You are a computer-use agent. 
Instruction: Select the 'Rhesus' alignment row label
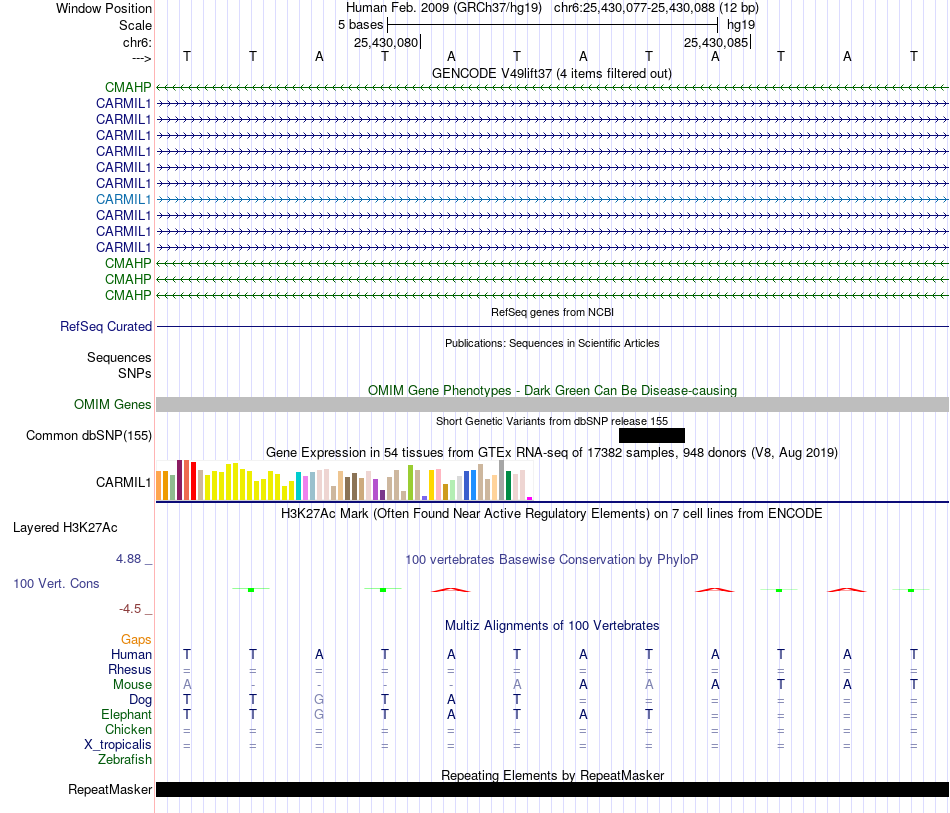[x=130, y=669]
